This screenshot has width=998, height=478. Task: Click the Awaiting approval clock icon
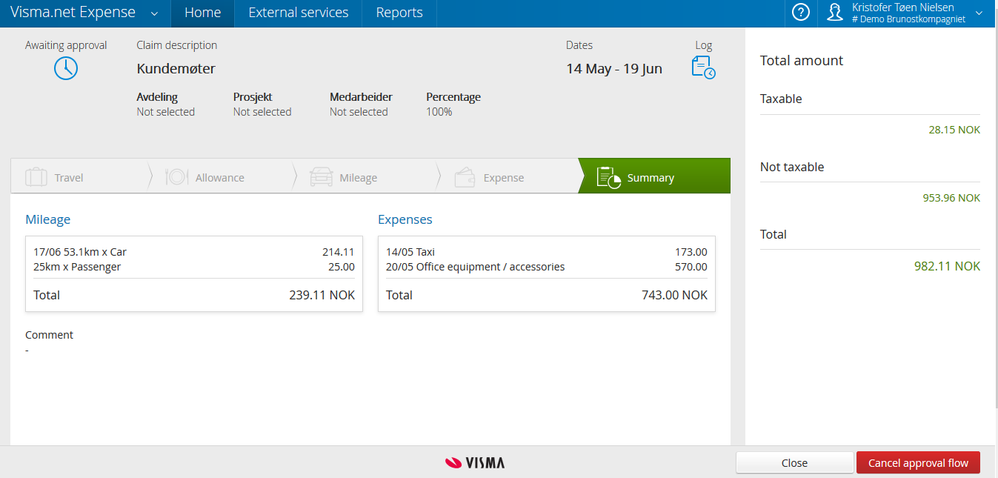coord(66,68)
